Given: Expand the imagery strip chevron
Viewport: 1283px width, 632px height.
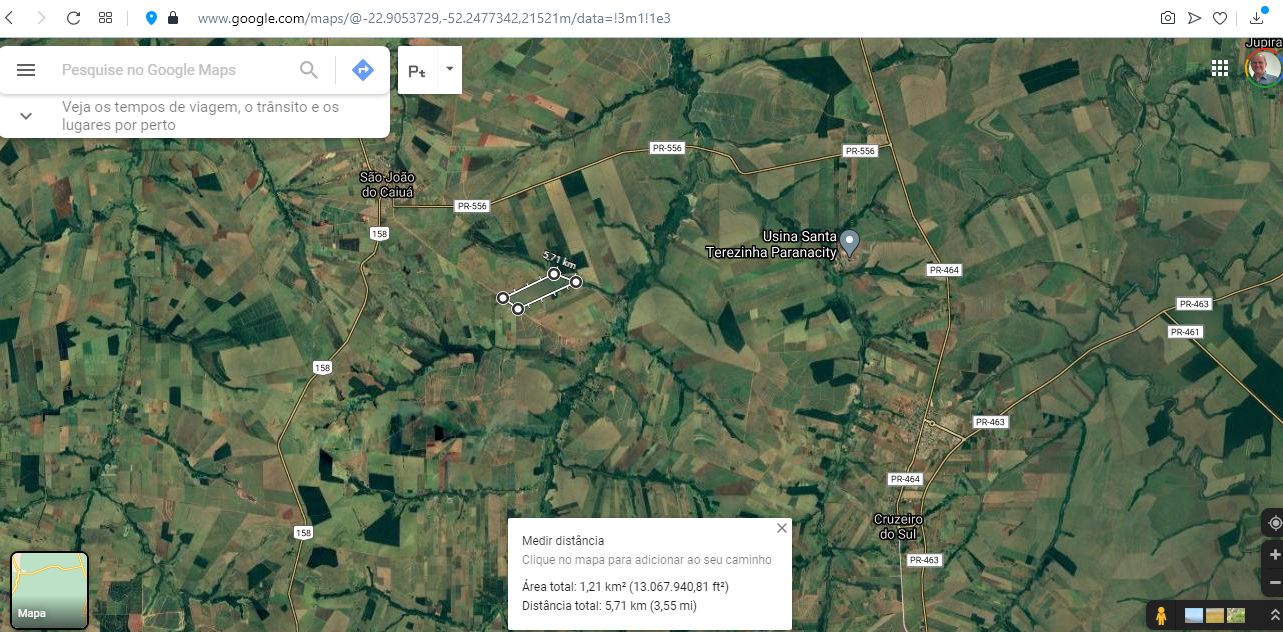Looking at the screenshot, I should tap(1274, 615).
